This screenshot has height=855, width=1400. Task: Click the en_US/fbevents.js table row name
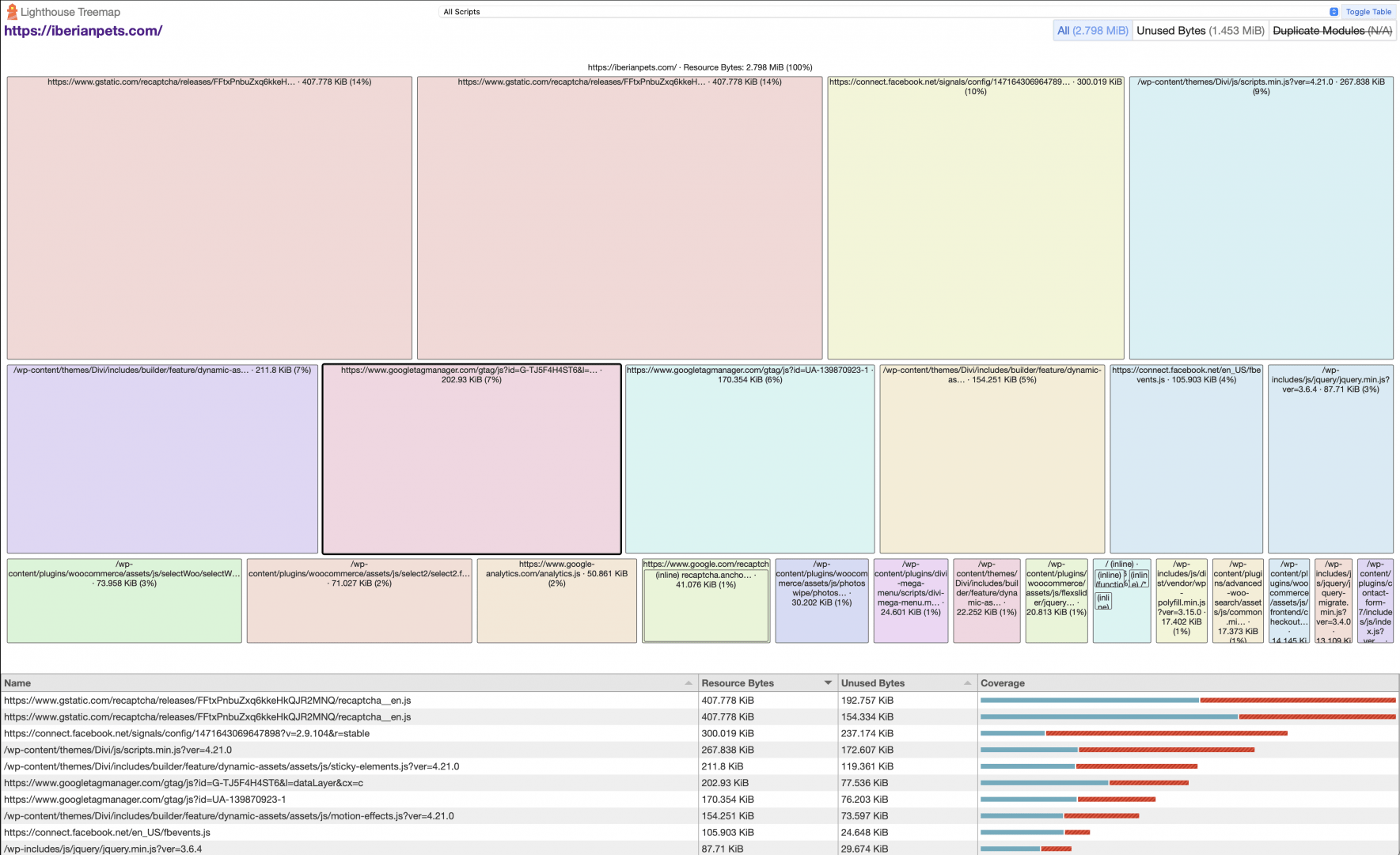click(107, 833)
